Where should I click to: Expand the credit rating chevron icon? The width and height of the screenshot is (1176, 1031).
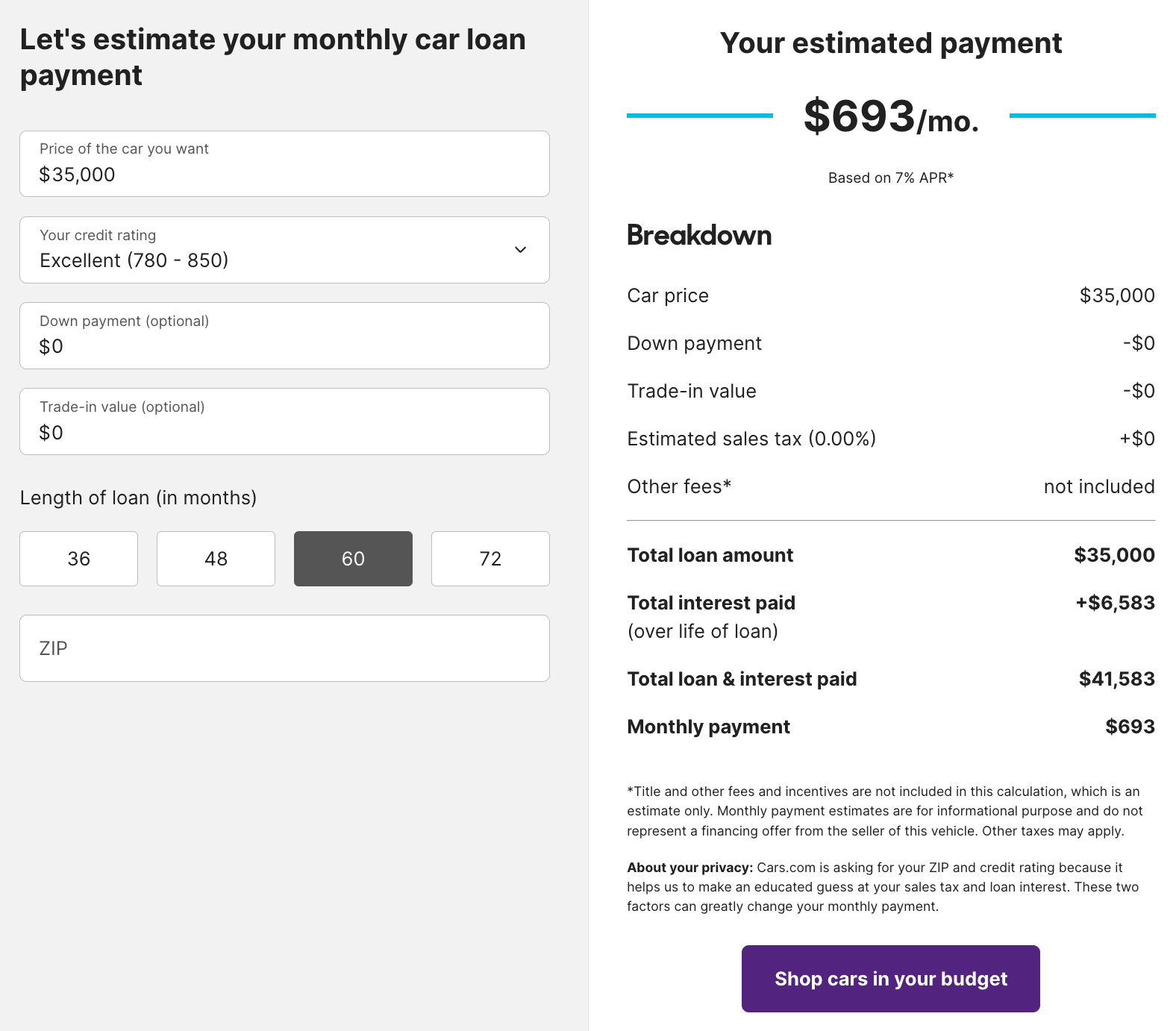pyautogui.click(x=521, y=250)
